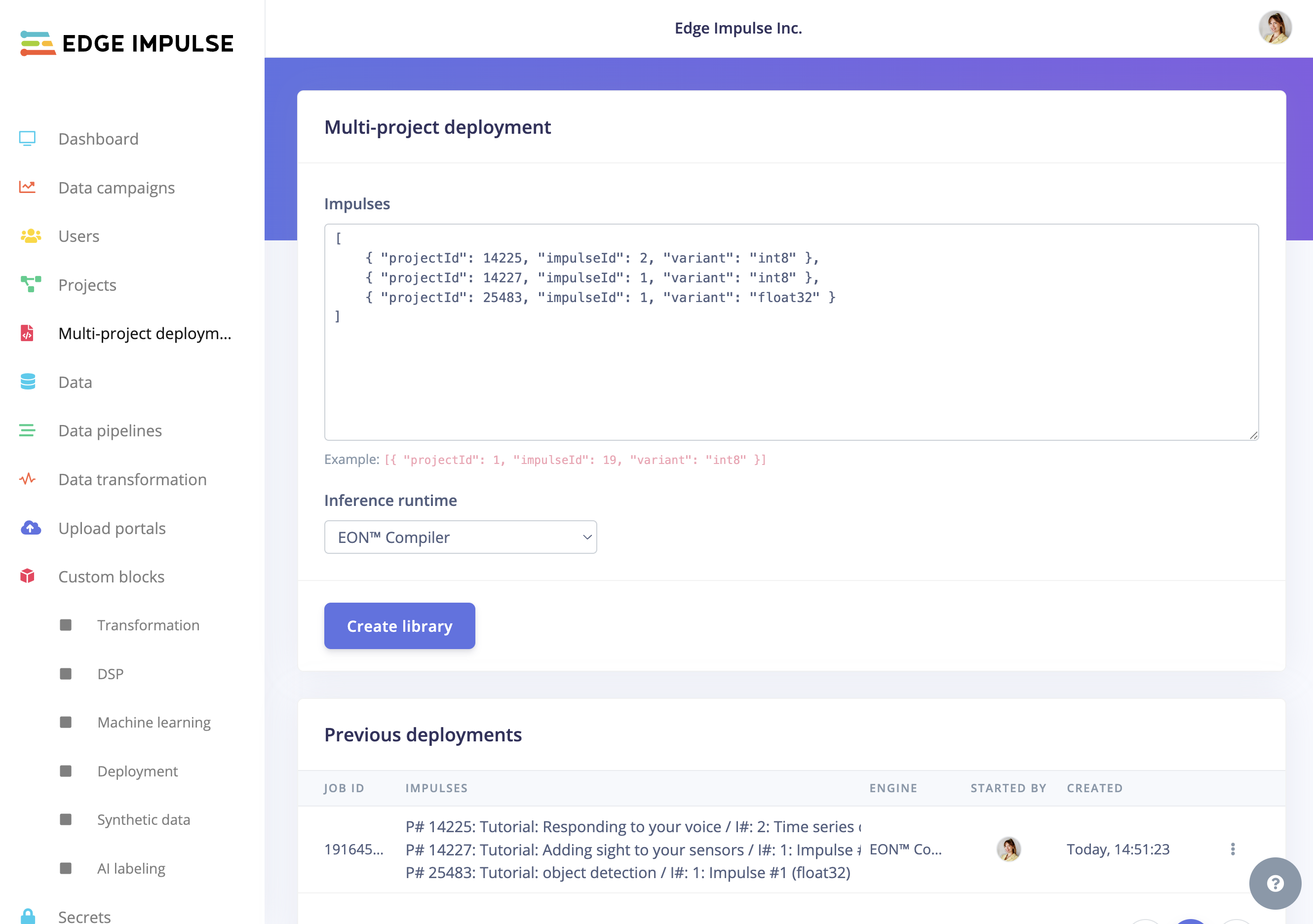Click the Data pipelines lines icon
The image size is (1313, 924).
28,430
